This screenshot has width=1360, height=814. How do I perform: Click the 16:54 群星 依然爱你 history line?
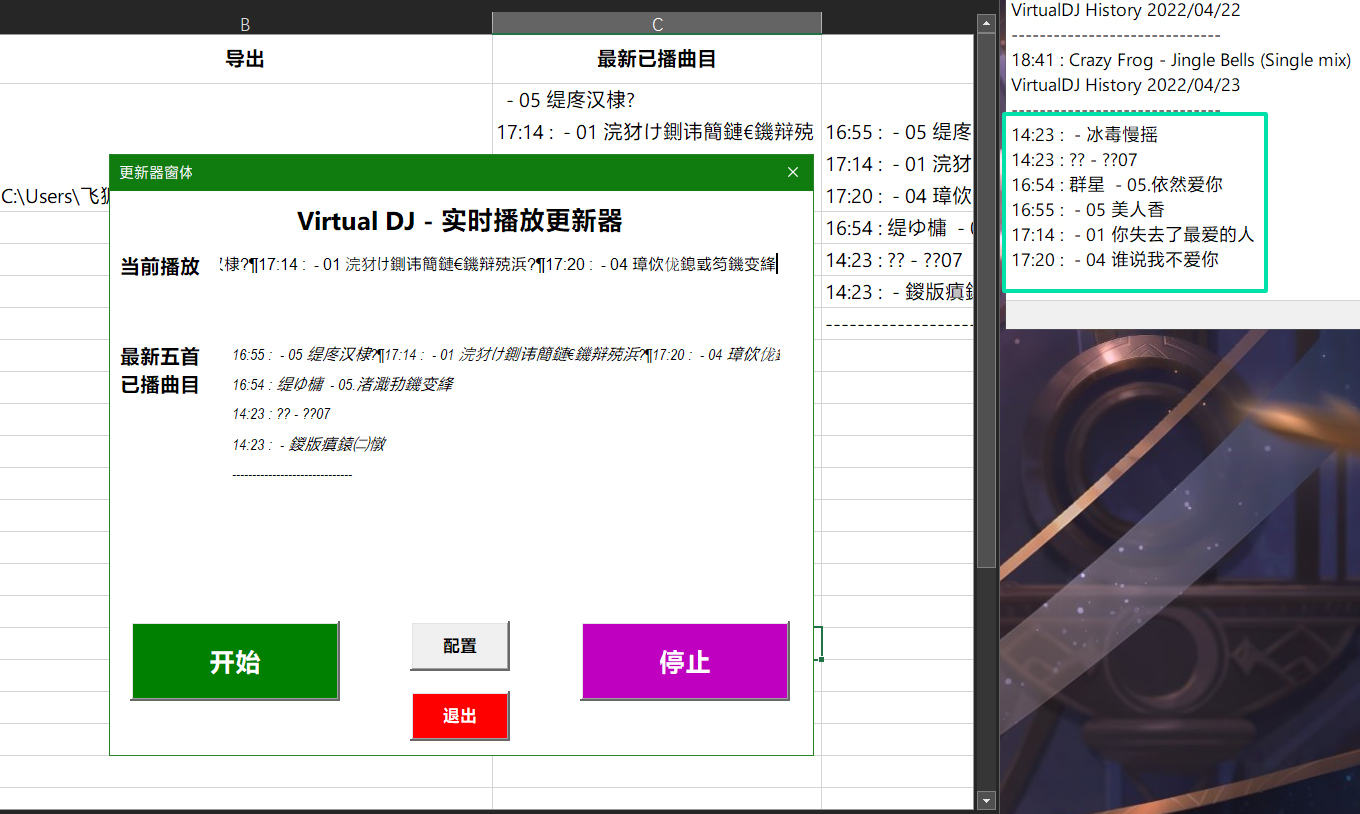tap(1117, 185)
